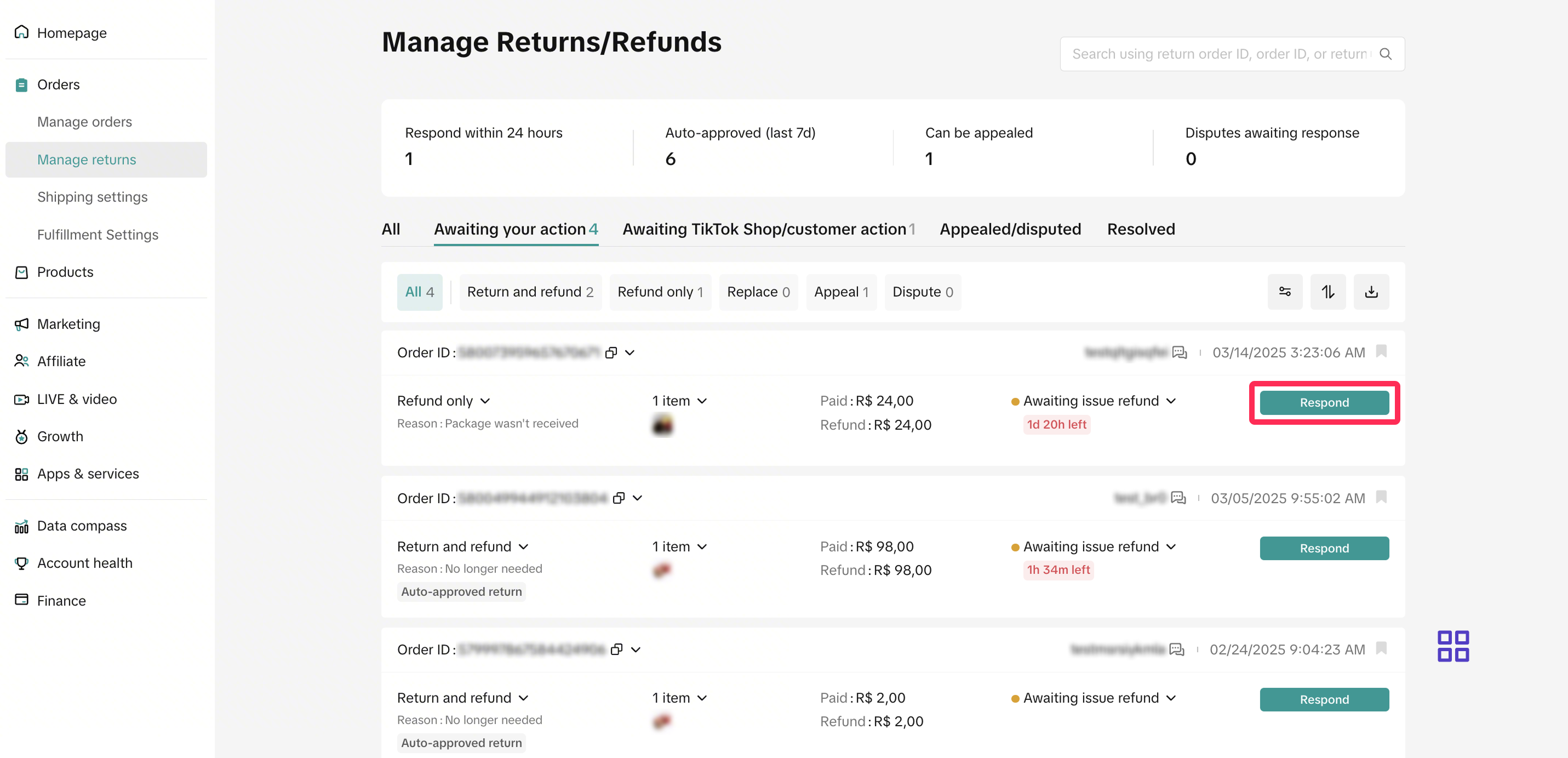This screenshot has width=1568, height=758.
Task: Open the Resolved tab
Action: (1141, 229)
